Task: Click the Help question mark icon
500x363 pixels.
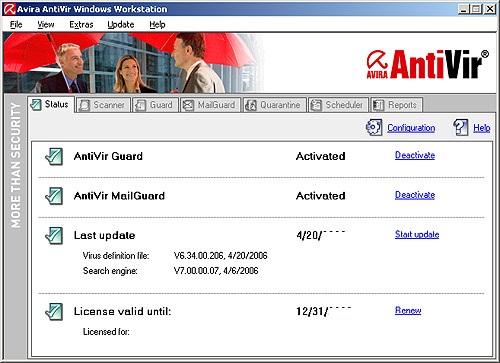Action: (x=461, y=127)
